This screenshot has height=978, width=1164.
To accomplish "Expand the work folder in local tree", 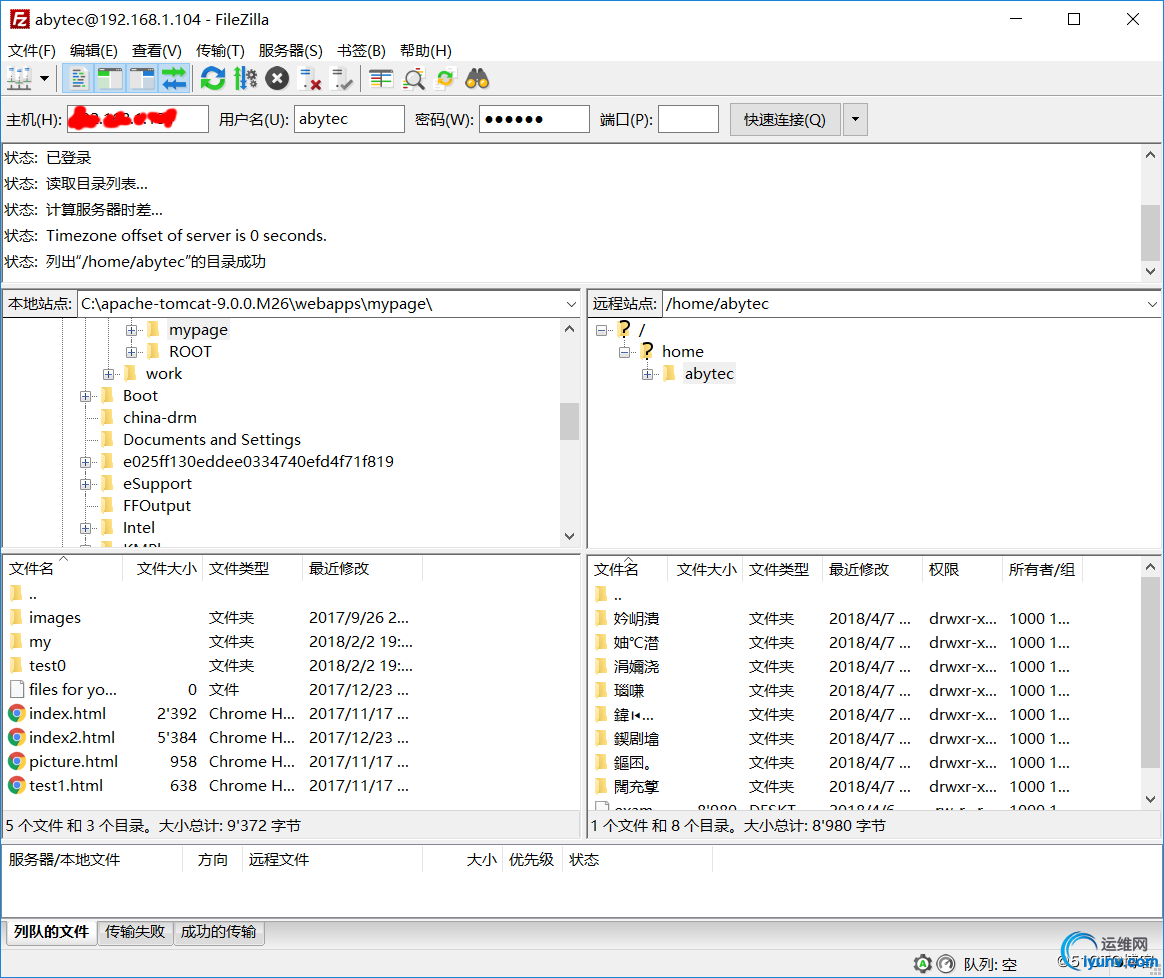I will [108, 374].
